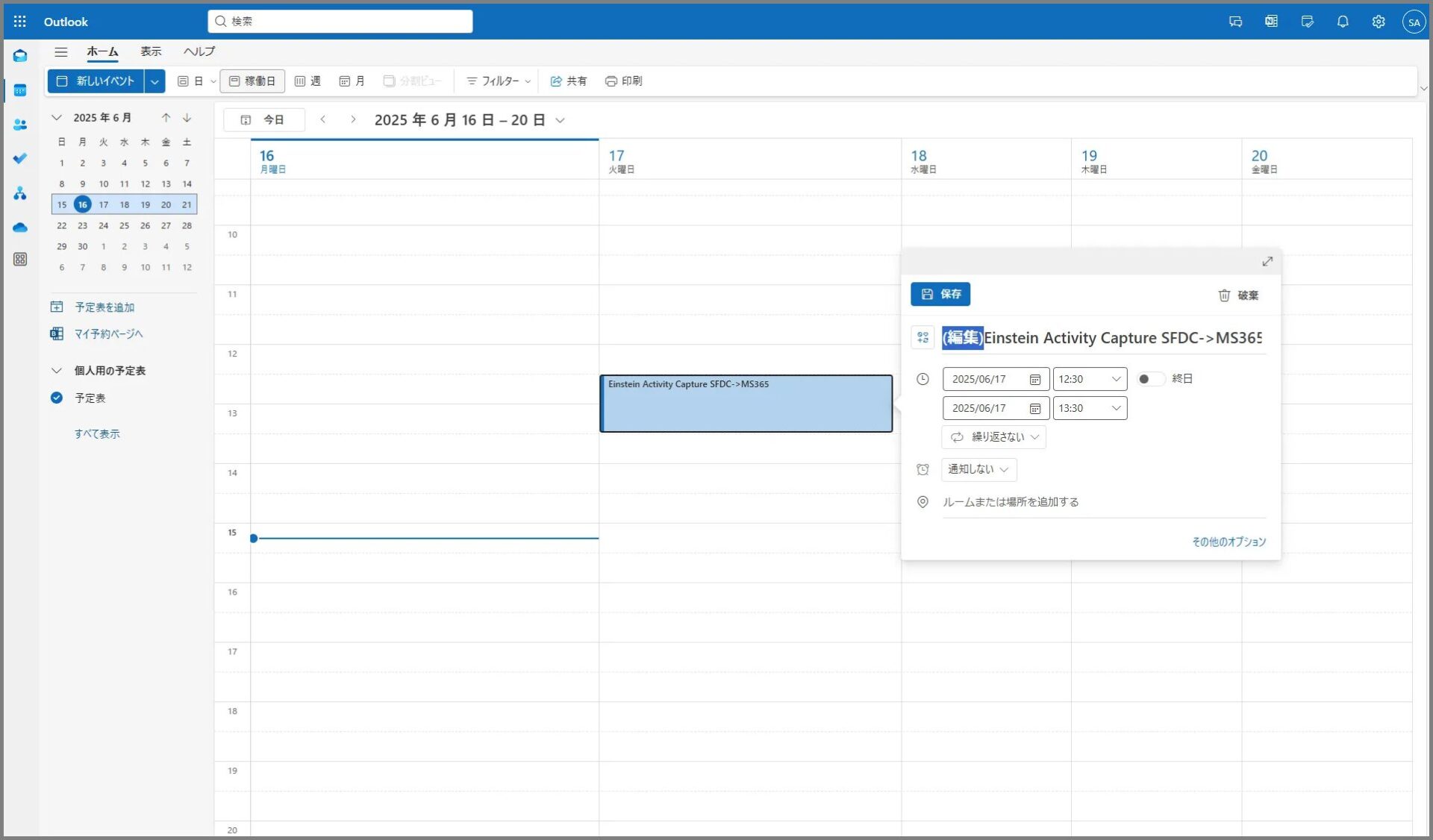Select June 25 in mini calendar
The width and height of the screenshot is (1433, 840).
coord(125,225)
